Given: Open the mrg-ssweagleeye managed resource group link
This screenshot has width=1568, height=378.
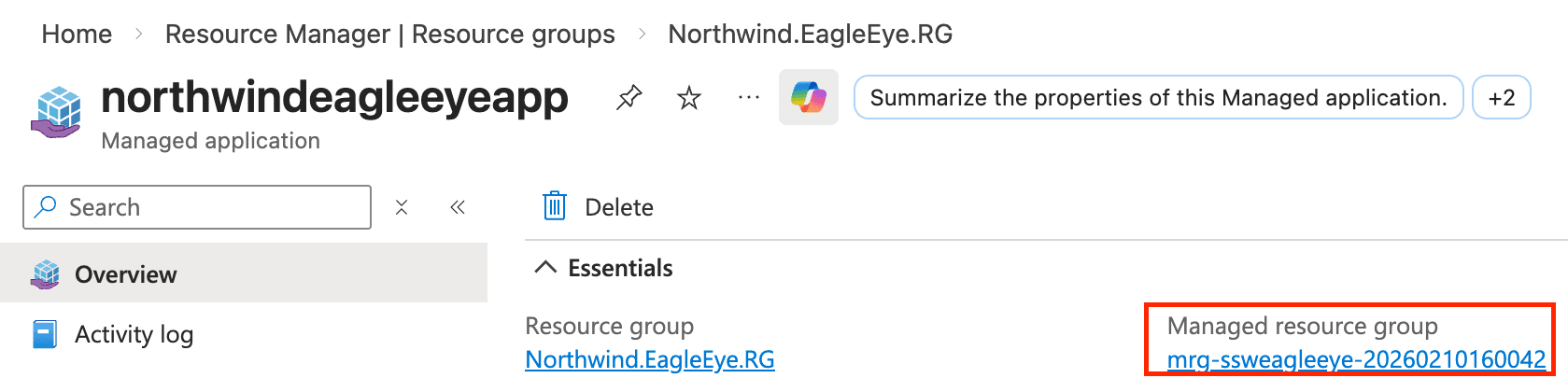Looking at the screenshot, I should (x=1356, y=359).
